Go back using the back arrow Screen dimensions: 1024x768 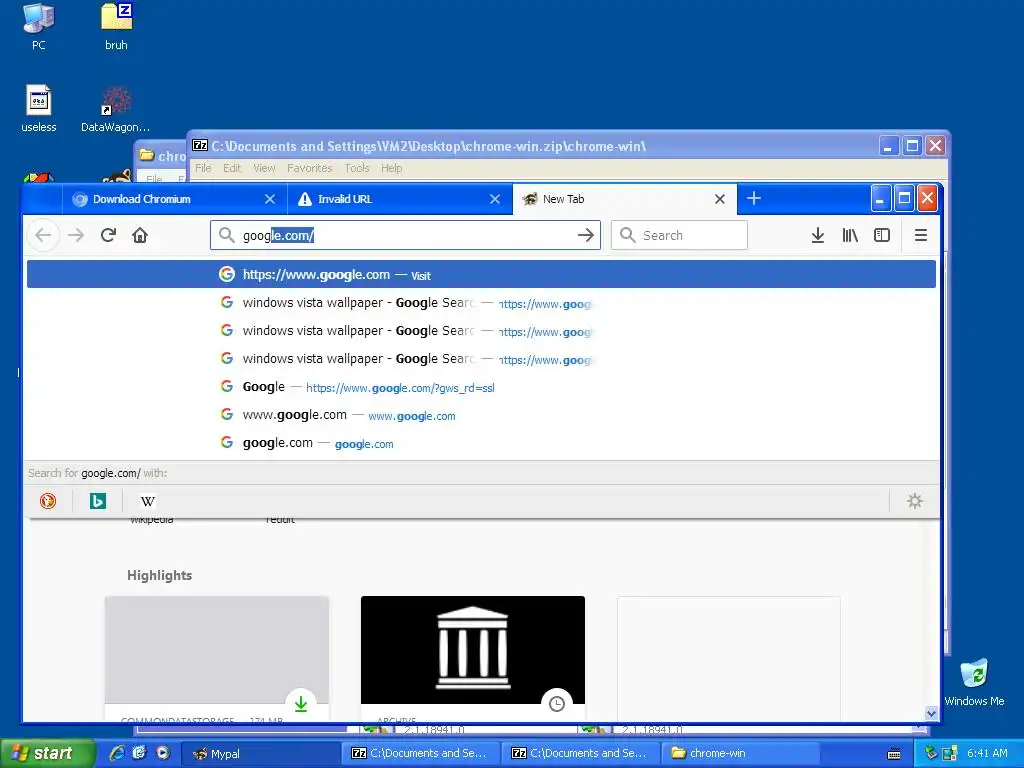pos(43,235)
